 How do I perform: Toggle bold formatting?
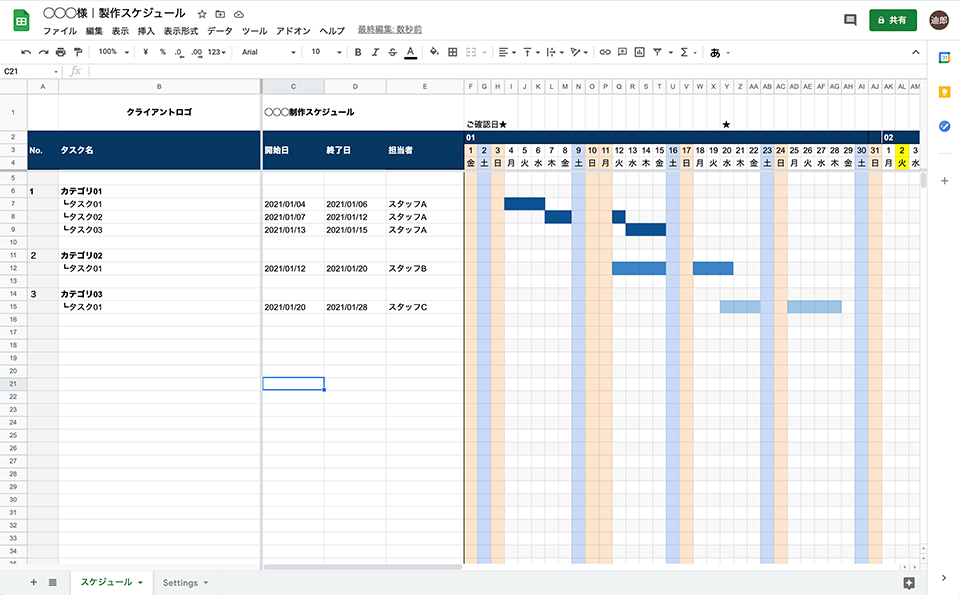pos(358,52)
